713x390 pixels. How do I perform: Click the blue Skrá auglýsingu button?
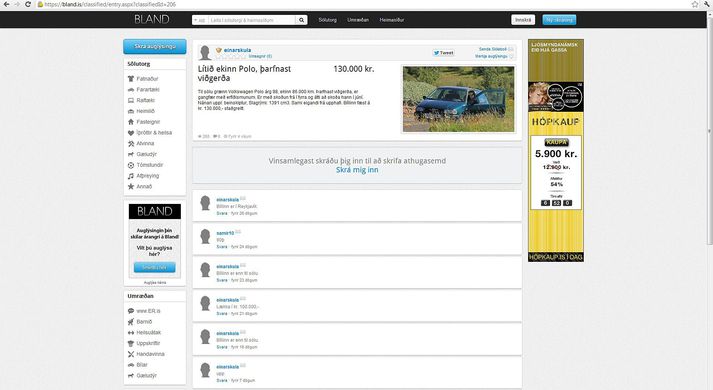155,46
